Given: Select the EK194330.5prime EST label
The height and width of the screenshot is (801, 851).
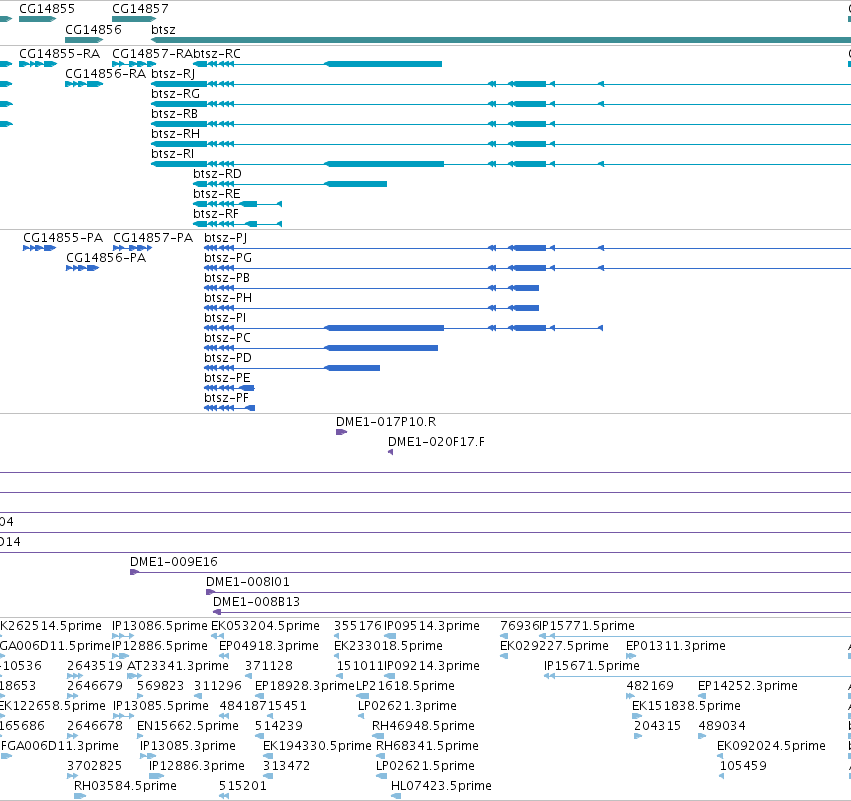Looking at the screenshot, I should pyautogui.click(x=317, y=746).
